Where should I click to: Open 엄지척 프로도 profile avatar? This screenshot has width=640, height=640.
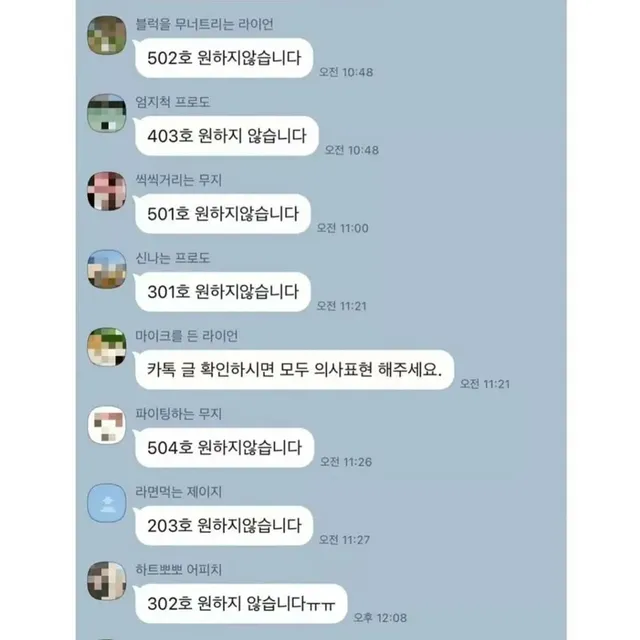[x=107, y=113]
